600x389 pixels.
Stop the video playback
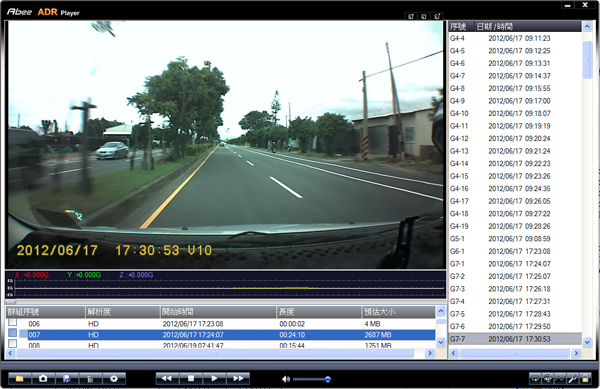point(191,378)
